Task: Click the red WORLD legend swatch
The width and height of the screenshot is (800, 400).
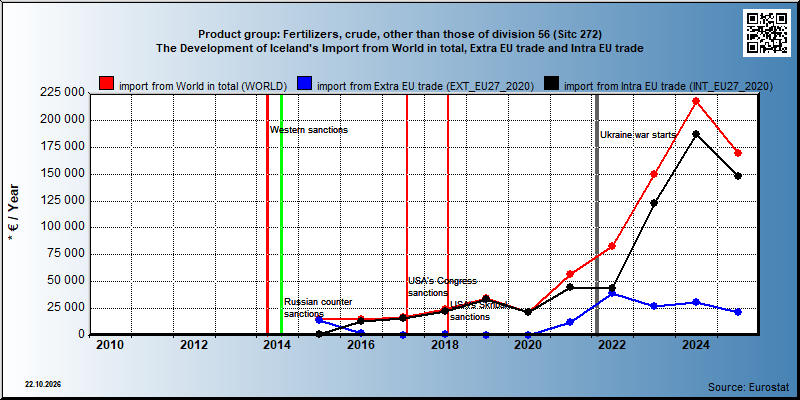Action: [106, 85]
